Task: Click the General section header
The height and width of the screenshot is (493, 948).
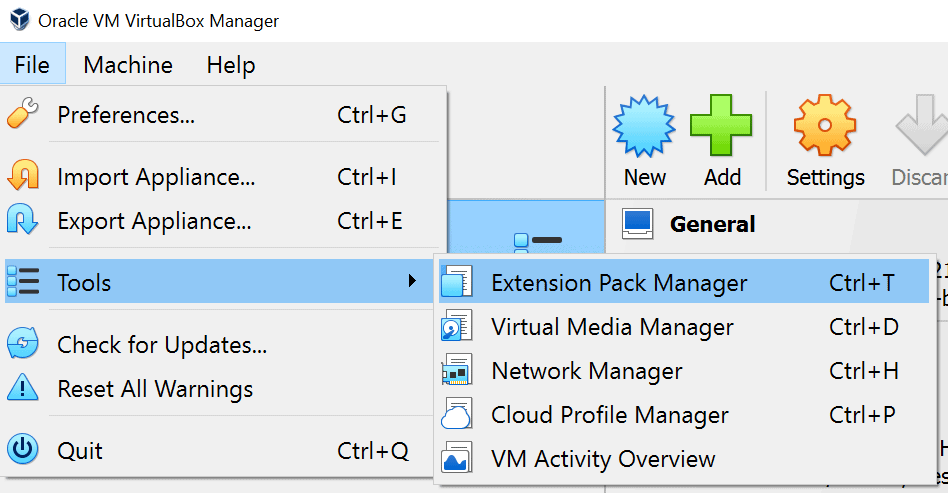Action: [712, 224]
